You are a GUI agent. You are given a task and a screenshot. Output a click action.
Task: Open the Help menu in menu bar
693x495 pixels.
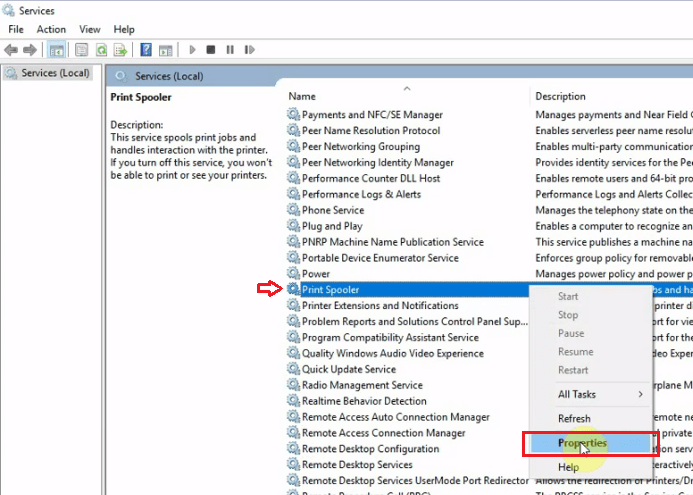click(x=124, y=29)
